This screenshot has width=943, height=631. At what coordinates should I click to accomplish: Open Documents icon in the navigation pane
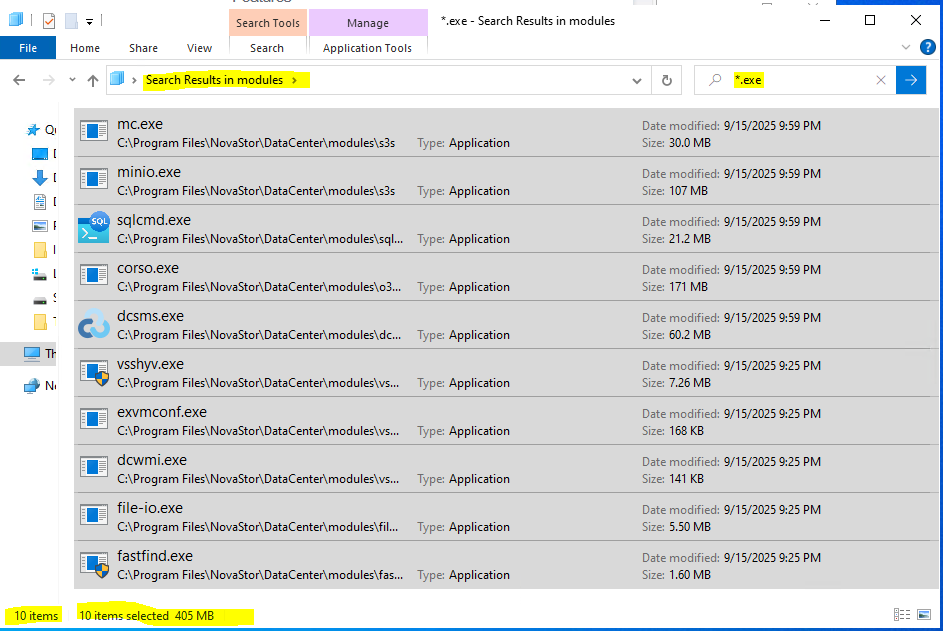[x=40, y=202]
